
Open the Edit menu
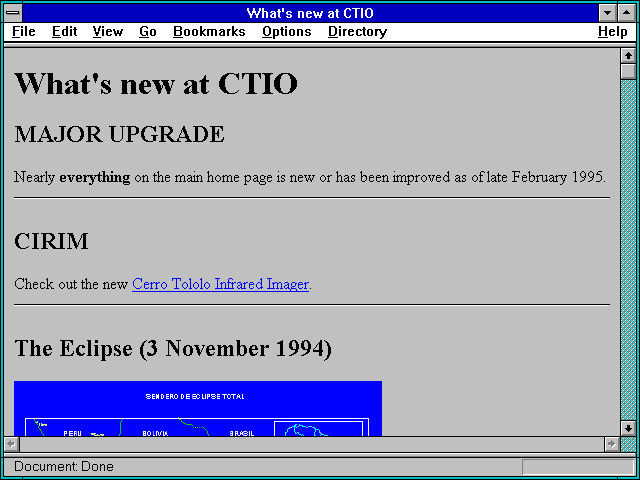point(64,32)
